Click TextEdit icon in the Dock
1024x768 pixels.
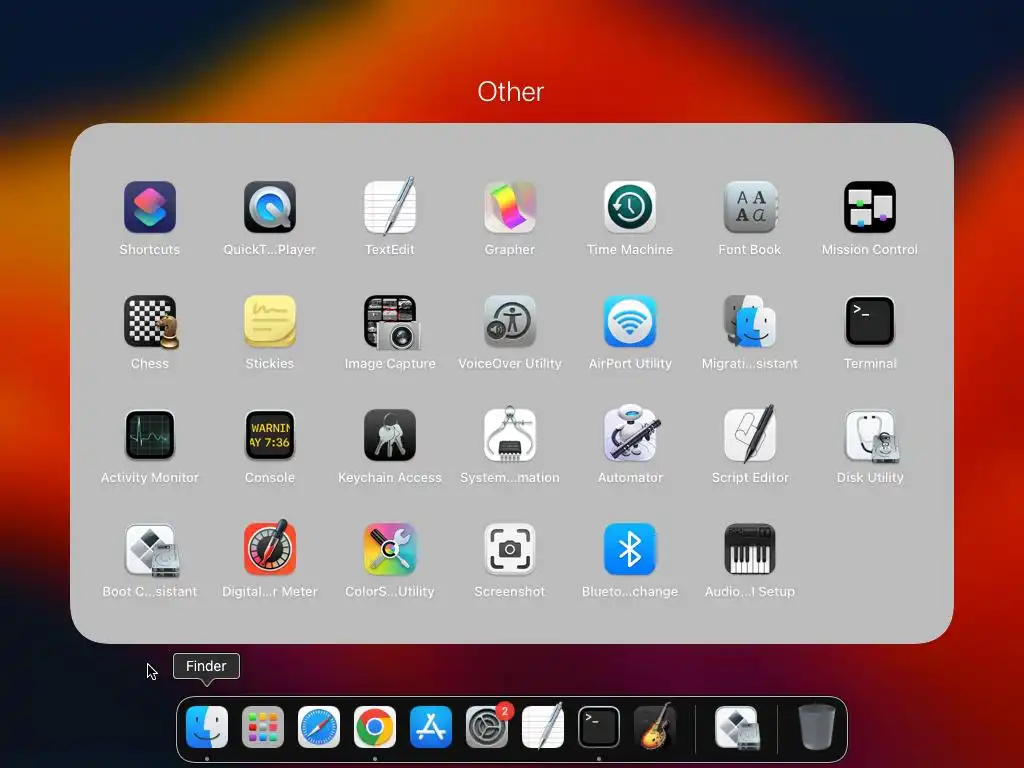(543, 726)
